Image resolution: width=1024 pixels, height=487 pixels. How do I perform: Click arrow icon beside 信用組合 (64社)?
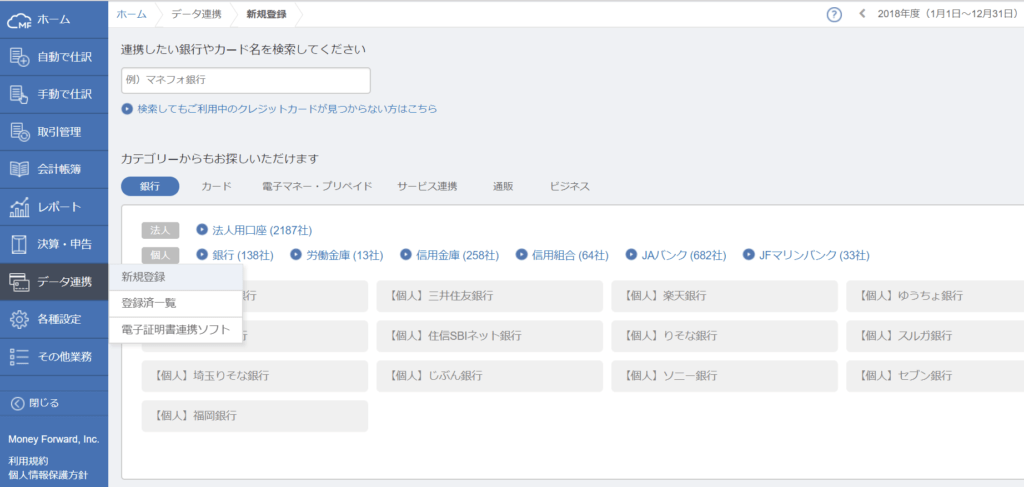tap(521, 255)
